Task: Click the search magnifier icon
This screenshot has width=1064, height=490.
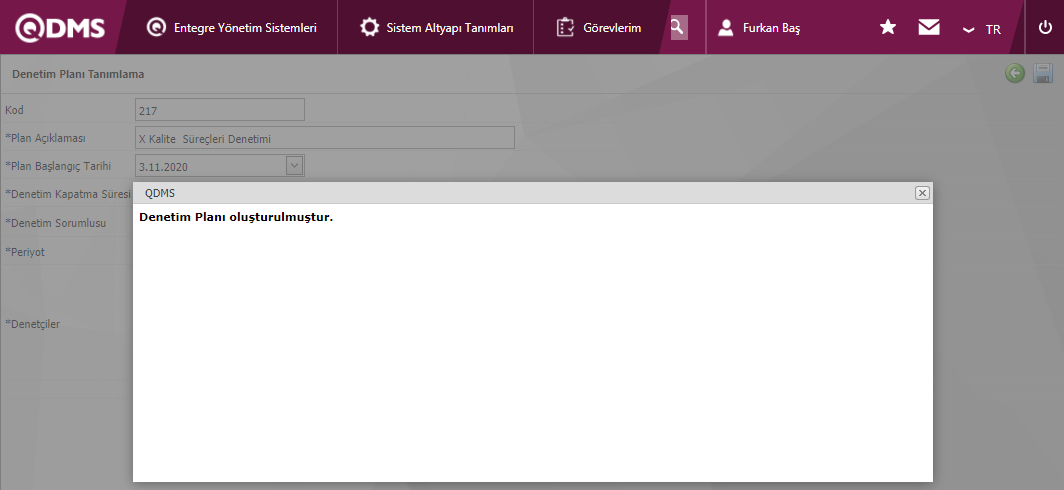Action: click(x=679, y=27)
